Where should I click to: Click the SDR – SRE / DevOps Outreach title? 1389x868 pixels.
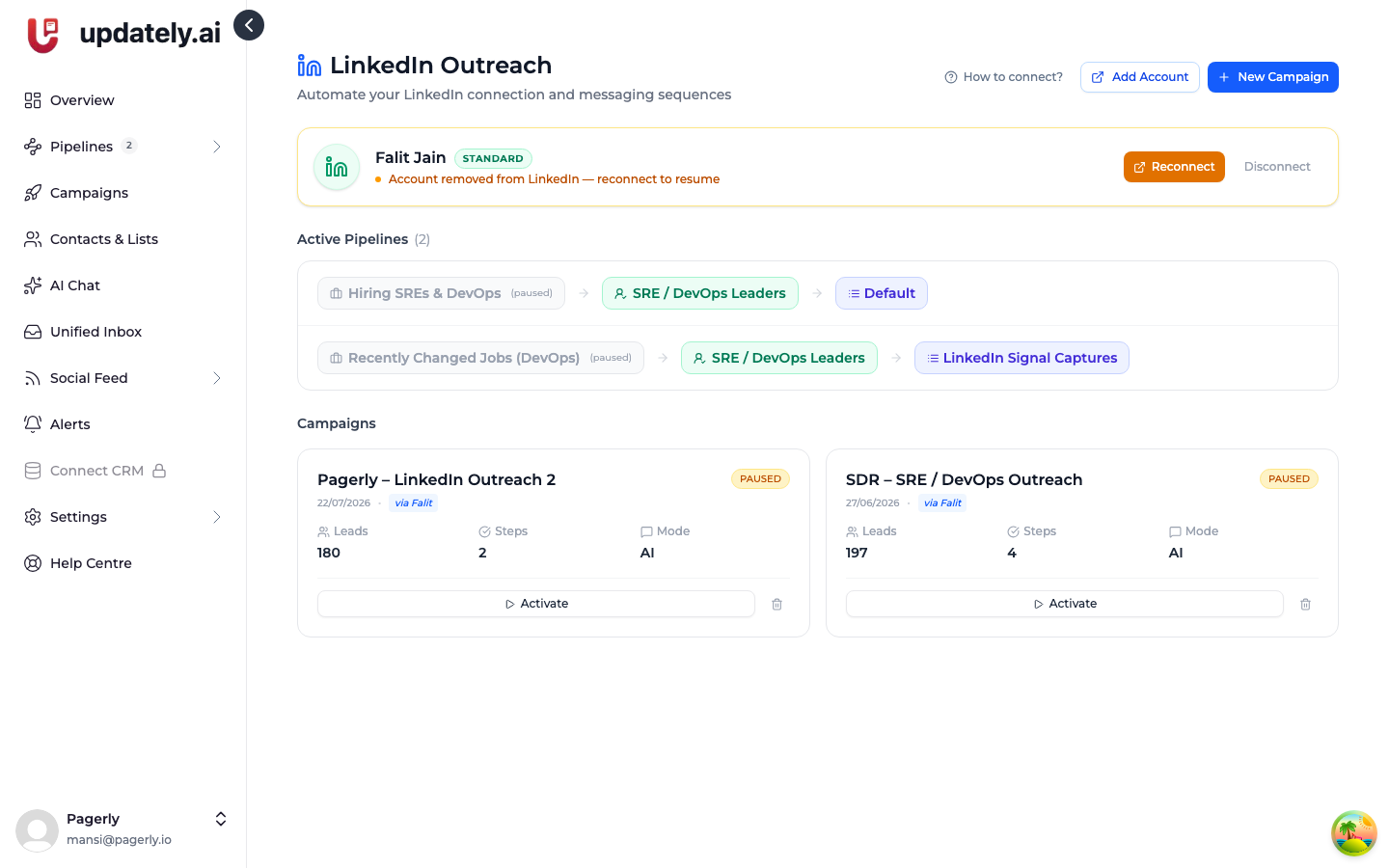pyautogui.click(x=965, y=479)
